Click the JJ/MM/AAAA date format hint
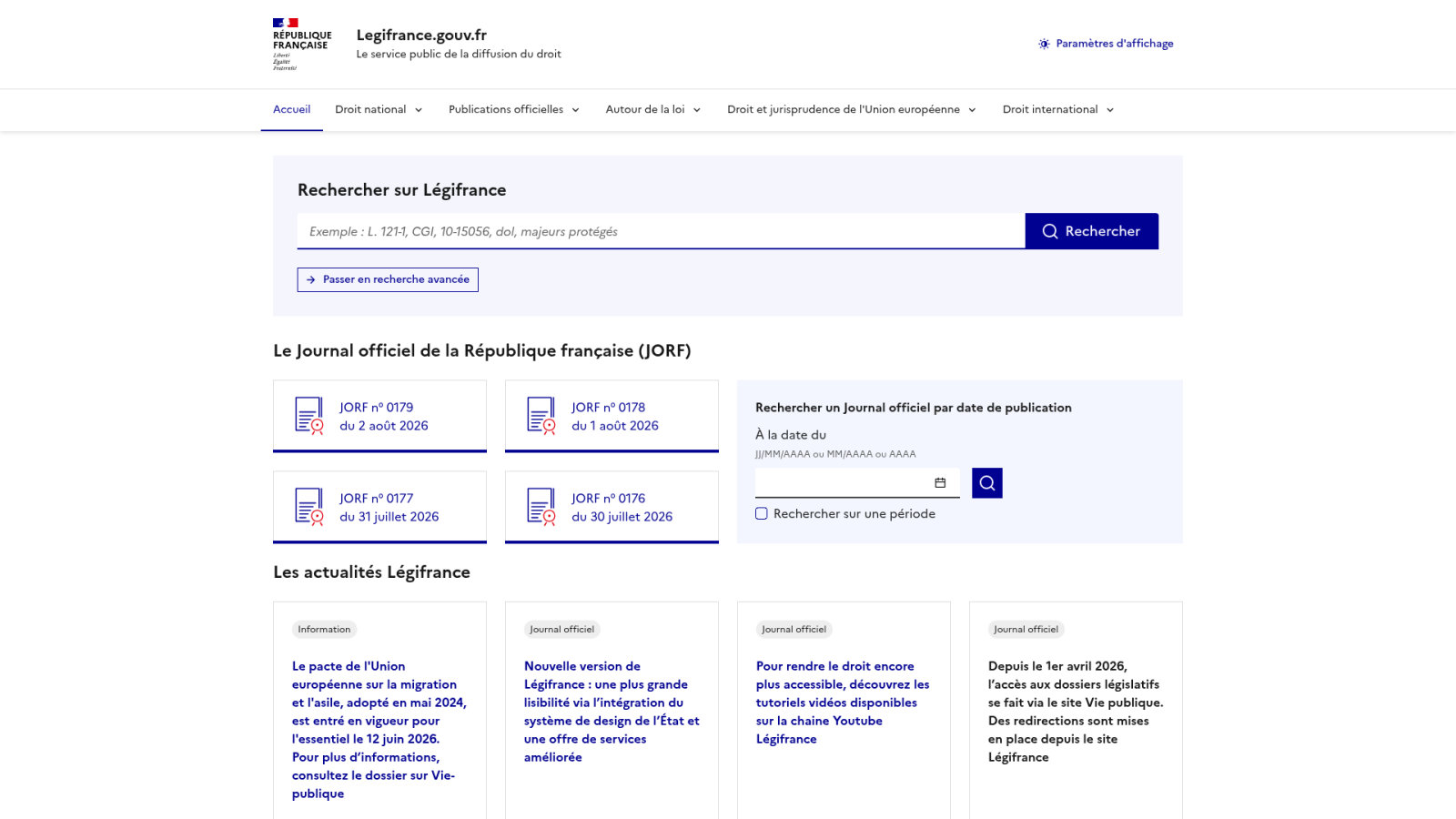The image size is (1456, 819). (x=835, y=454)
